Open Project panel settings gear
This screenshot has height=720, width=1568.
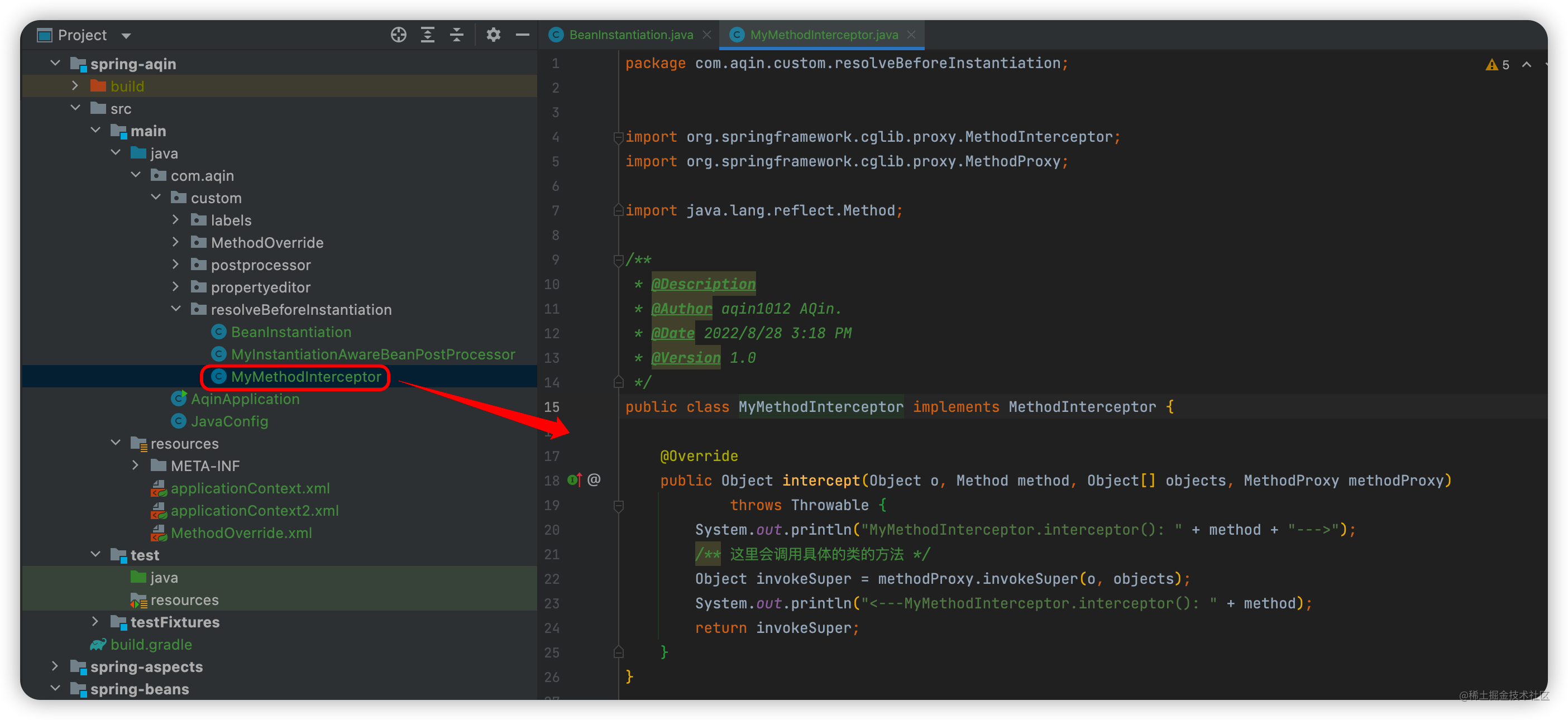pos(493,35)
